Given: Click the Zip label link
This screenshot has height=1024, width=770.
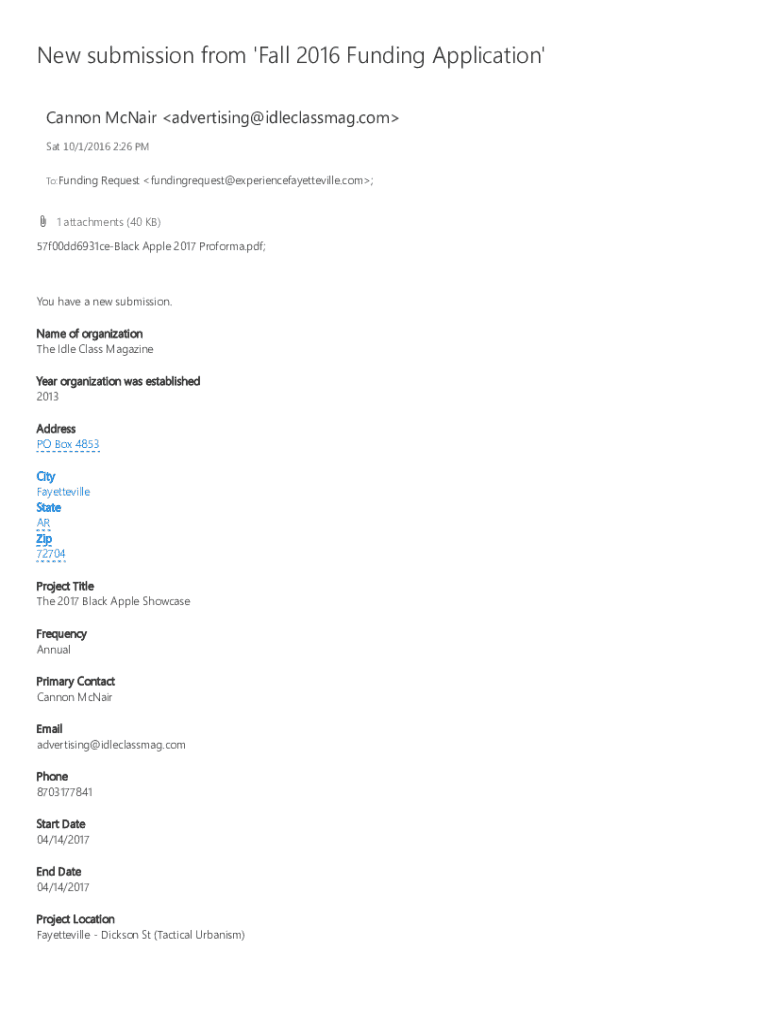Looking at the screenshot, I should tap(44, 539).
